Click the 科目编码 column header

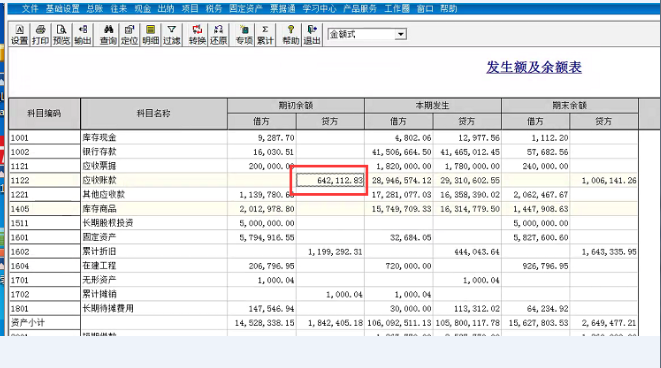tap(44, 113)
